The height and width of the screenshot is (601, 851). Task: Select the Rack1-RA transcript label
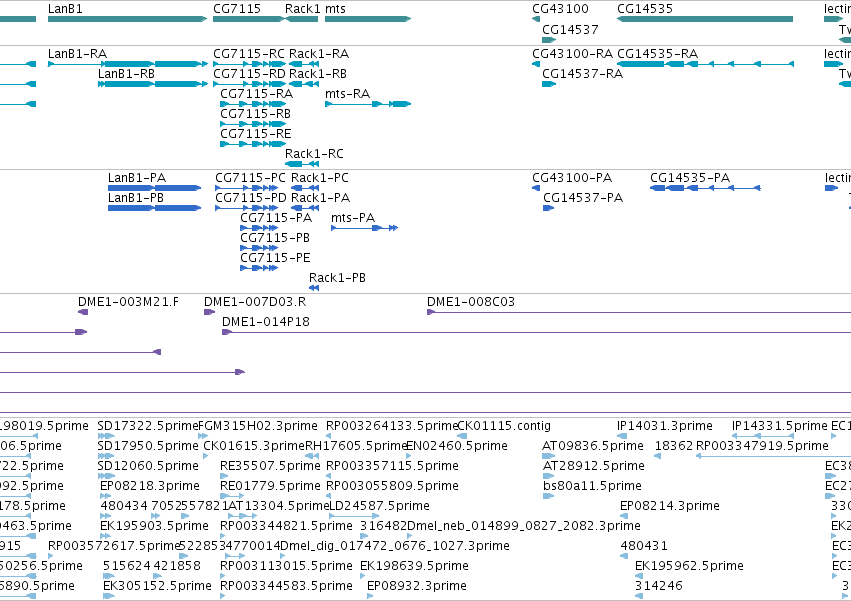tap(319, 54)
